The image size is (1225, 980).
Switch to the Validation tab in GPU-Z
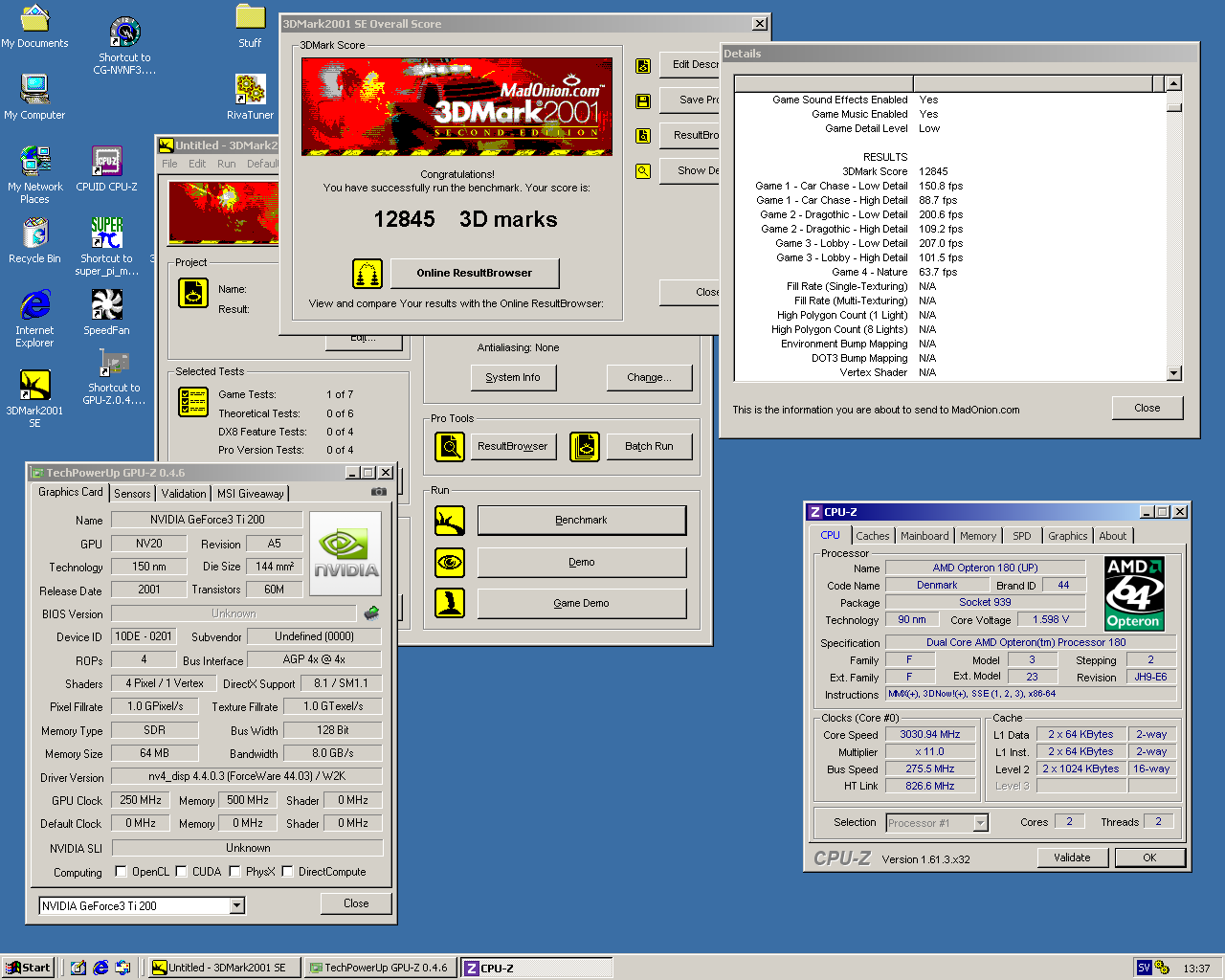pos(184,494)
